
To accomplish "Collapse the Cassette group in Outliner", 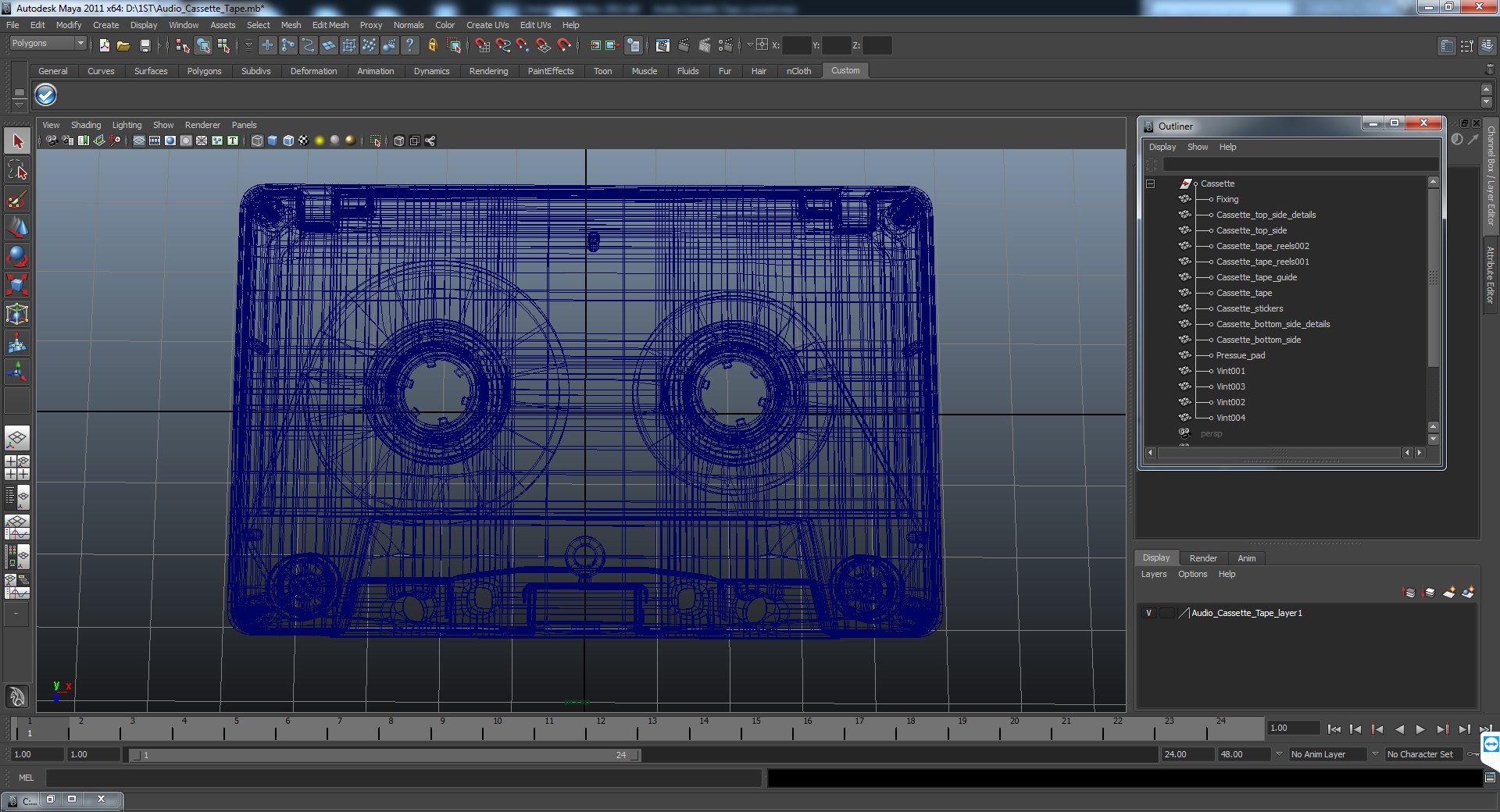I will pyautogui.click(x=1150, y=184).
